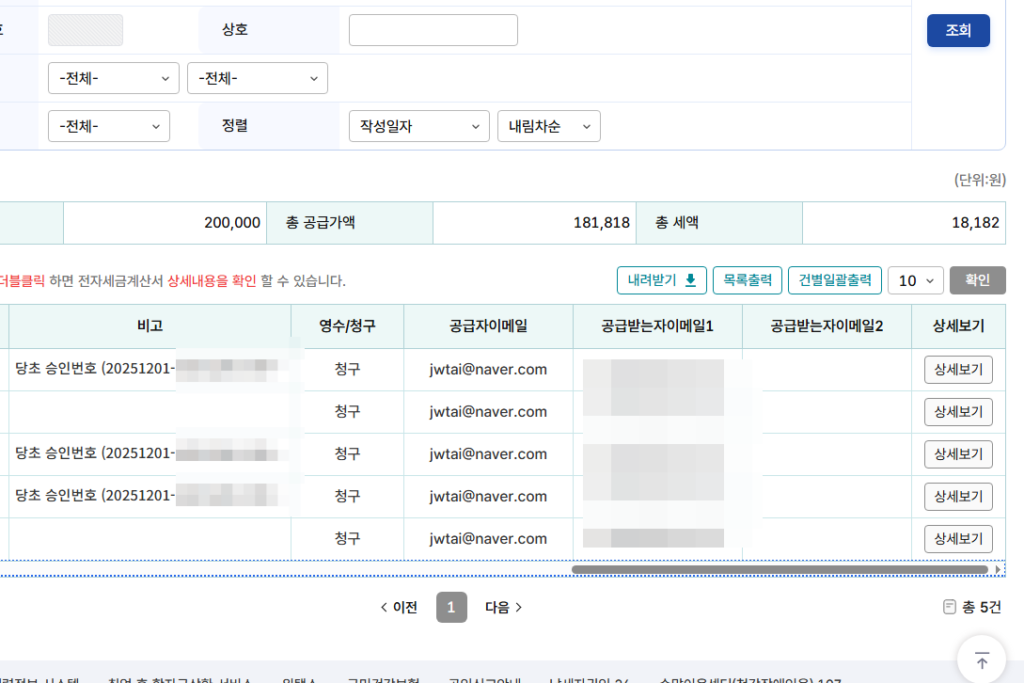Click the table scrollbar's right arrow
Screen dimensions: 1024x683
pyautogui.click(x=999, y=570)
